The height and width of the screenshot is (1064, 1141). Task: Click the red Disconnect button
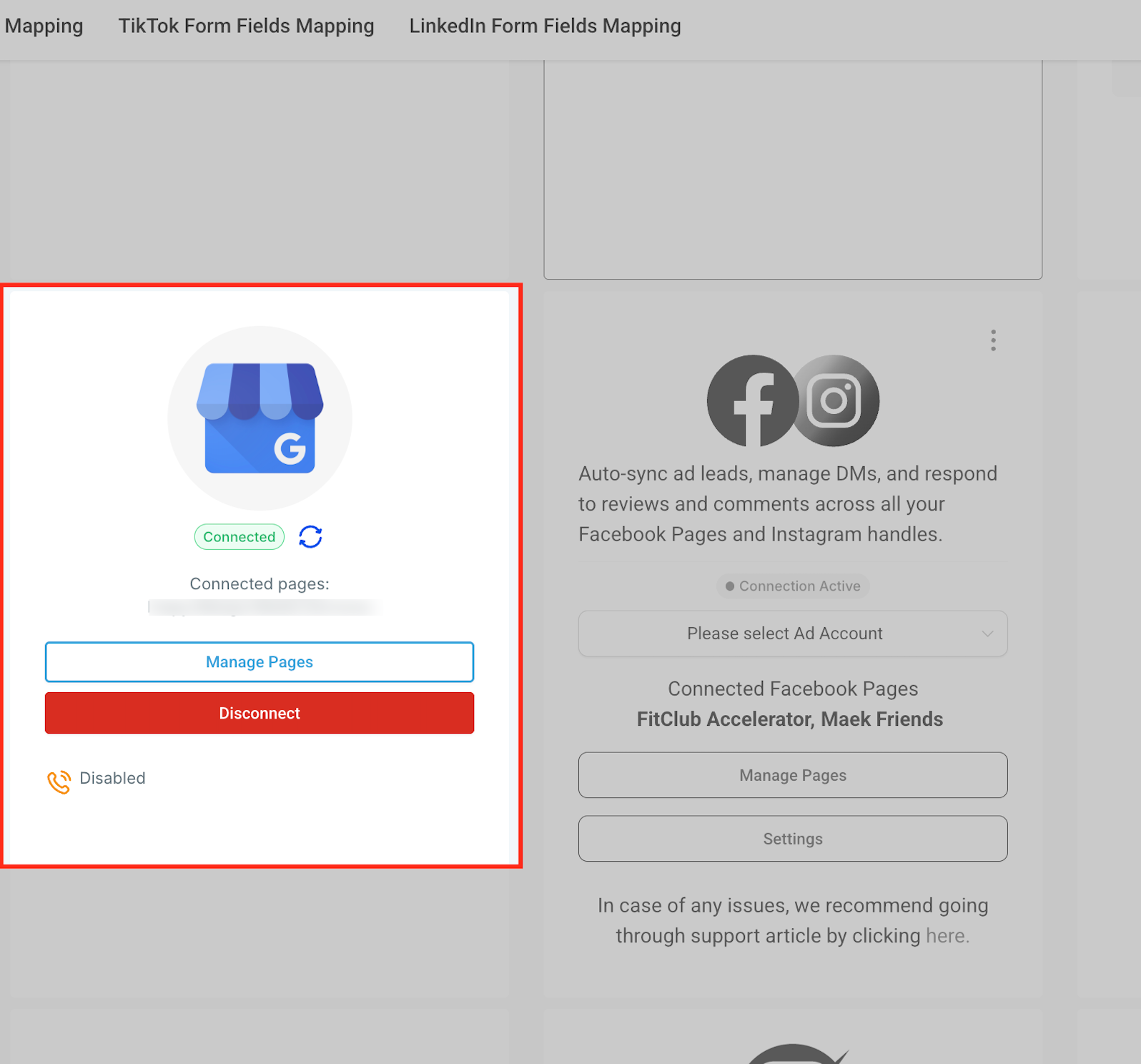pos(260,713)
